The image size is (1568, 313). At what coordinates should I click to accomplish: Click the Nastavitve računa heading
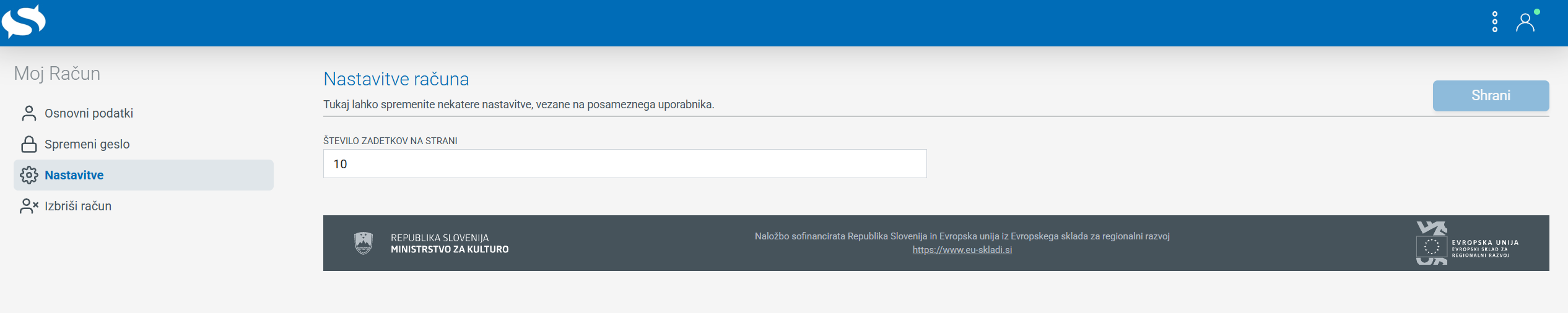[x=396, y=79]
